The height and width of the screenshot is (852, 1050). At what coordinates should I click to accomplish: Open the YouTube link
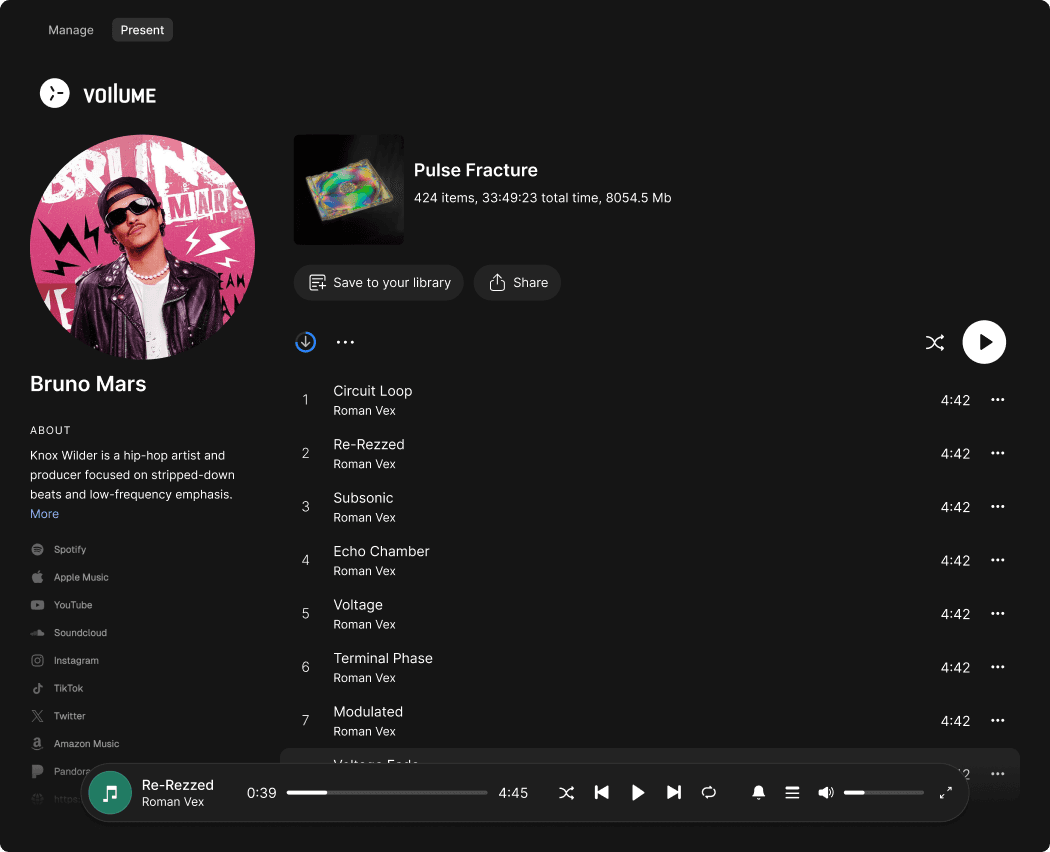(73, 606)
